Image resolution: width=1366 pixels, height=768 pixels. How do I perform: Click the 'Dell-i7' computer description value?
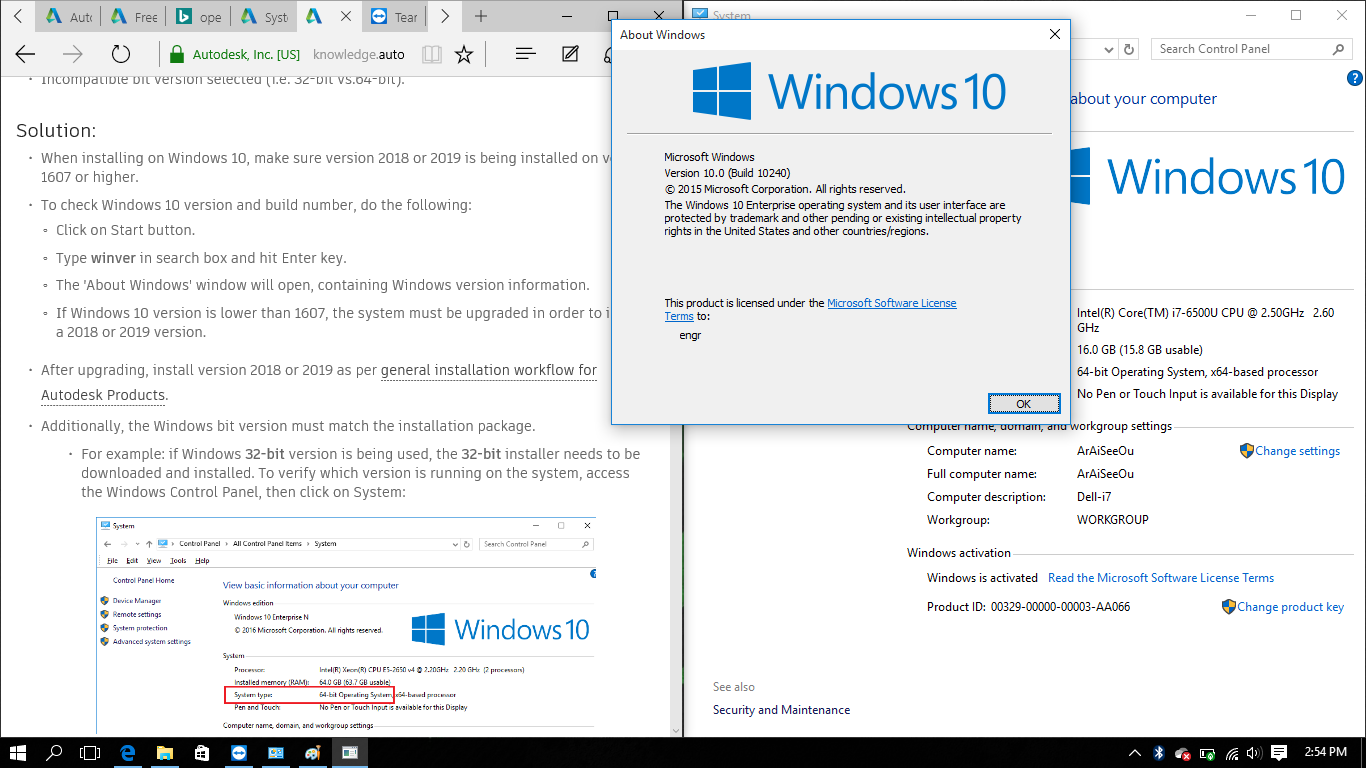pyautogui.click(x=1094, y=497)
